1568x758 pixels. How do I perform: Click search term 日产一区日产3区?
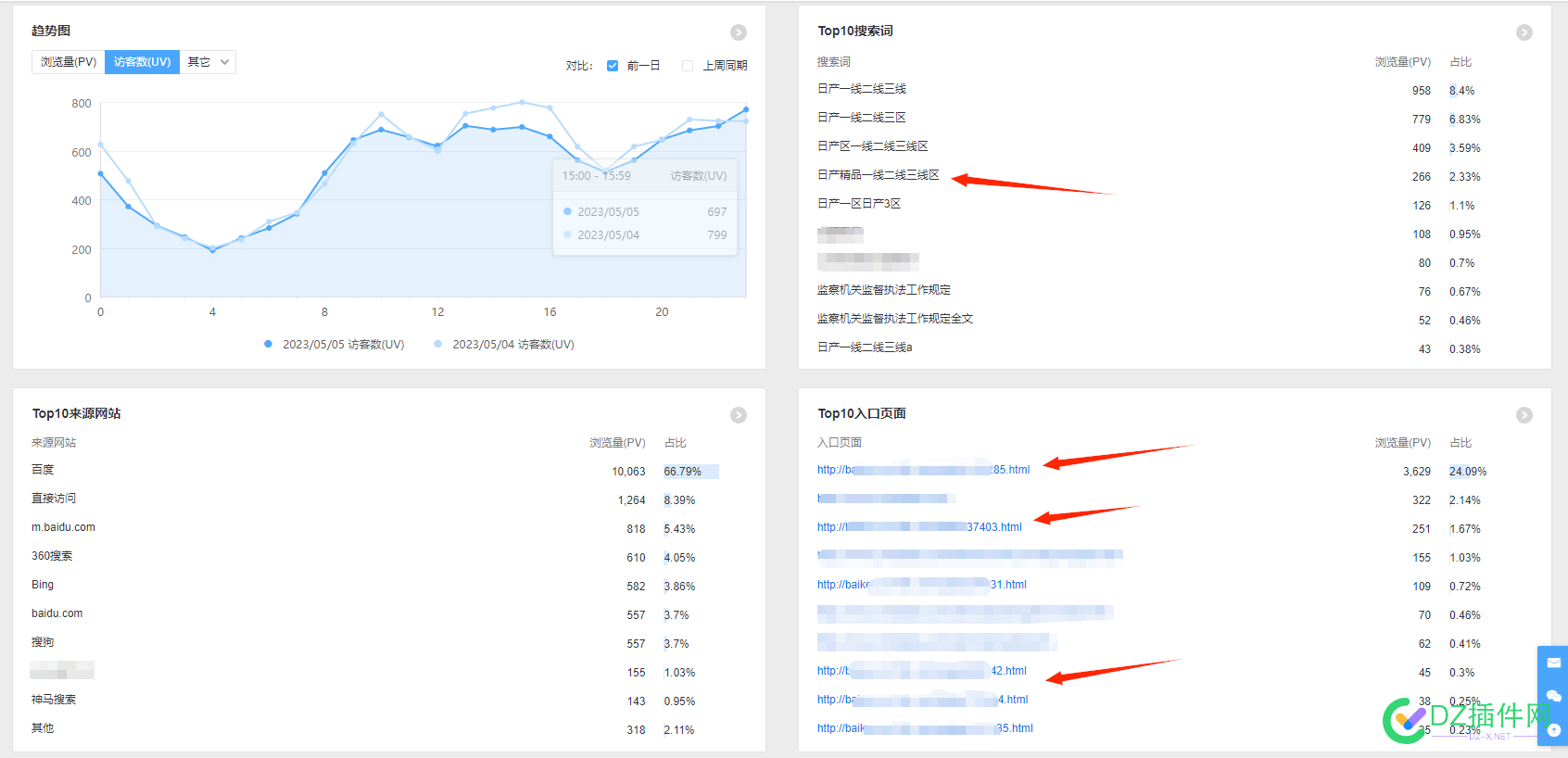[858, 204]
